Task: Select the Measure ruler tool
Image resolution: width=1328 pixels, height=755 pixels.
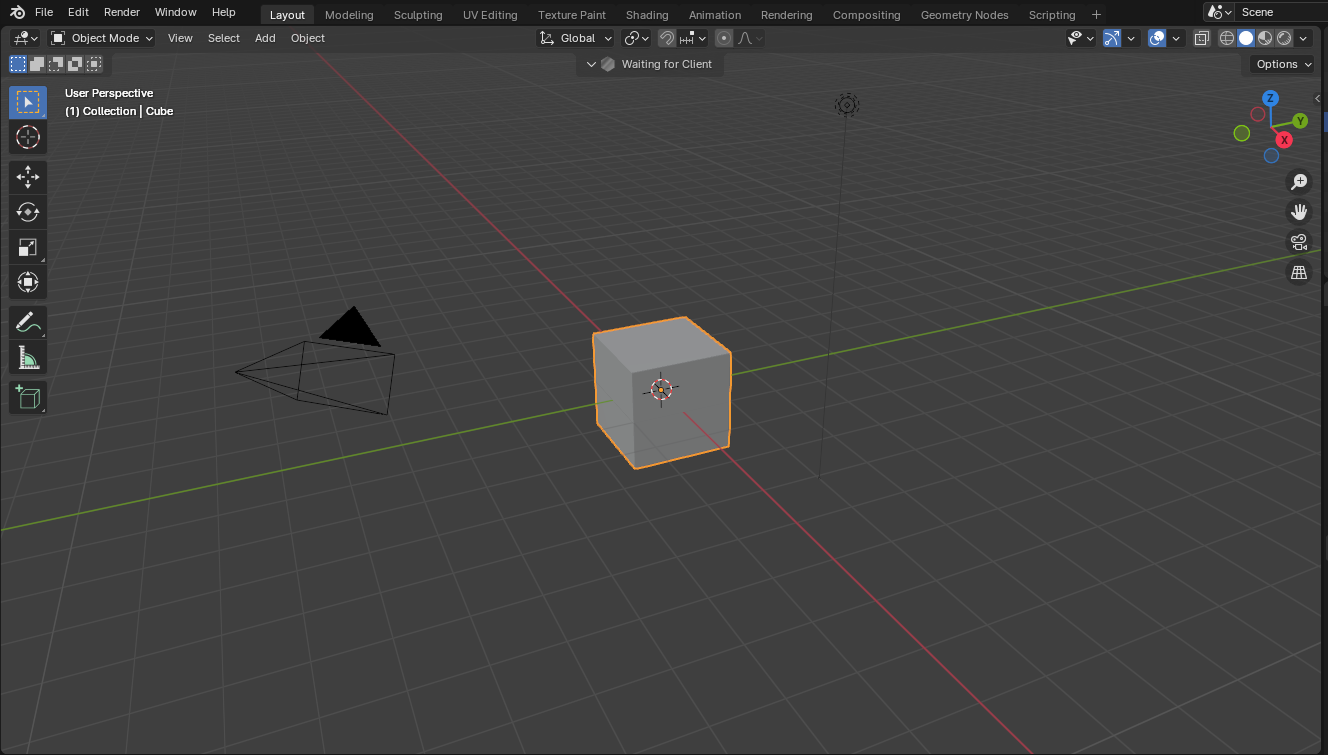Action: pyautogui.click(x=28, y=357)
